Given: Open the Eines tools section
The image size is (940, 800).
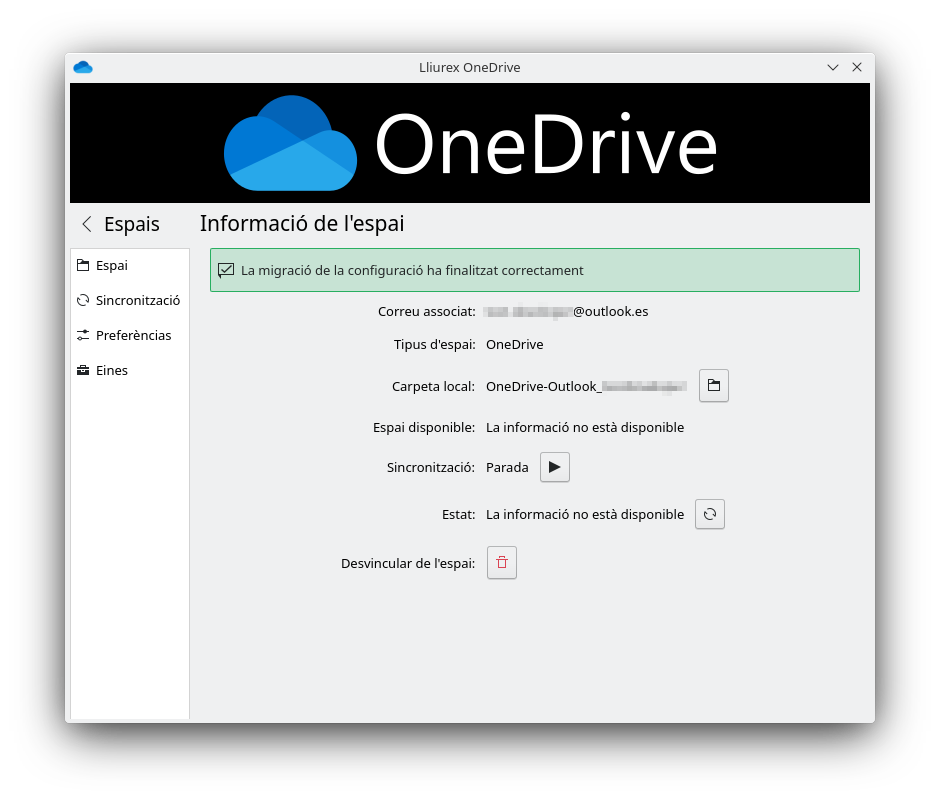Looking at the screenshot, I should [x=111, y=371].
